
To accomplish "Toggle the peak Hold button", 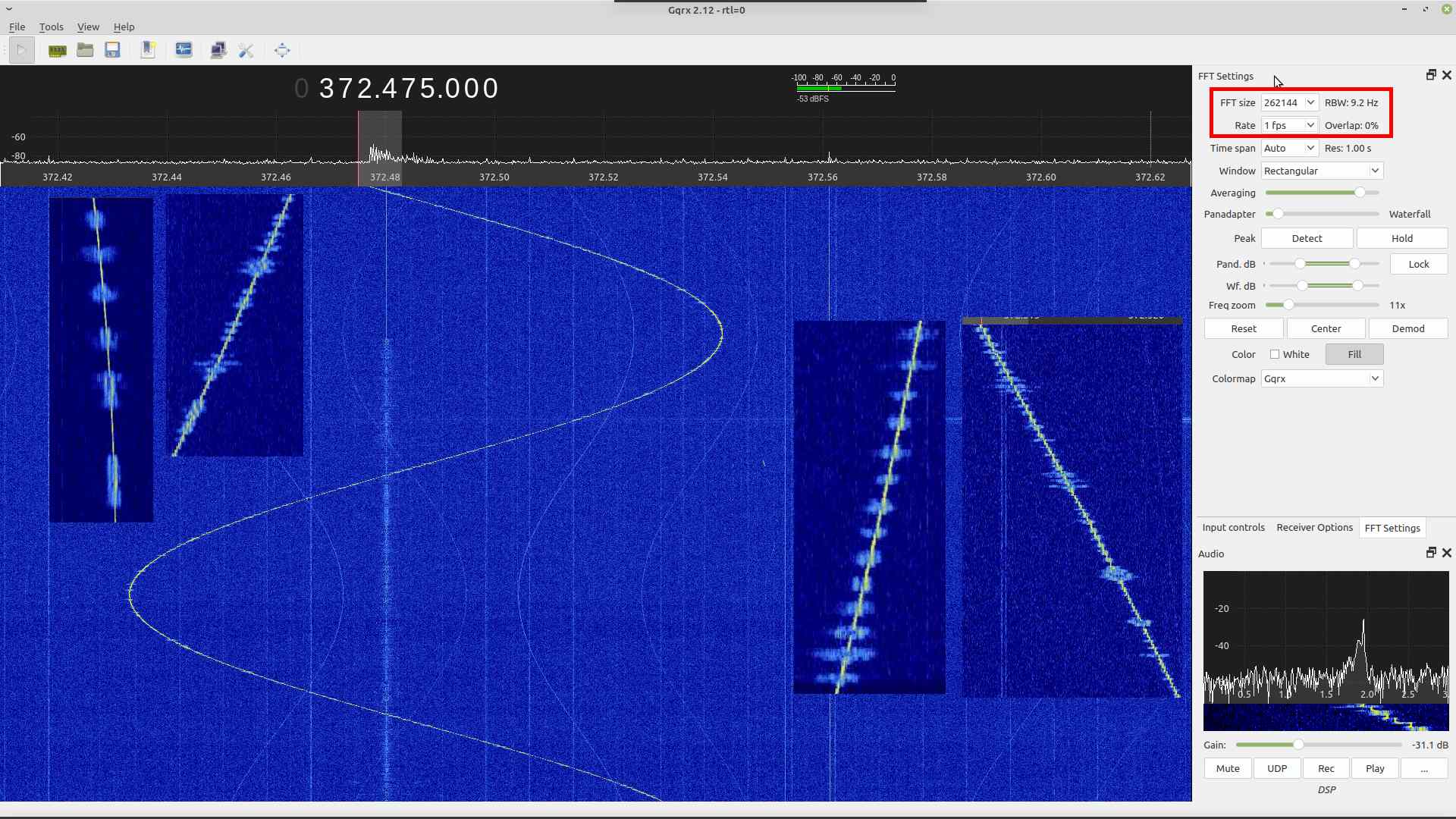I will click(x=1401, y=238).
